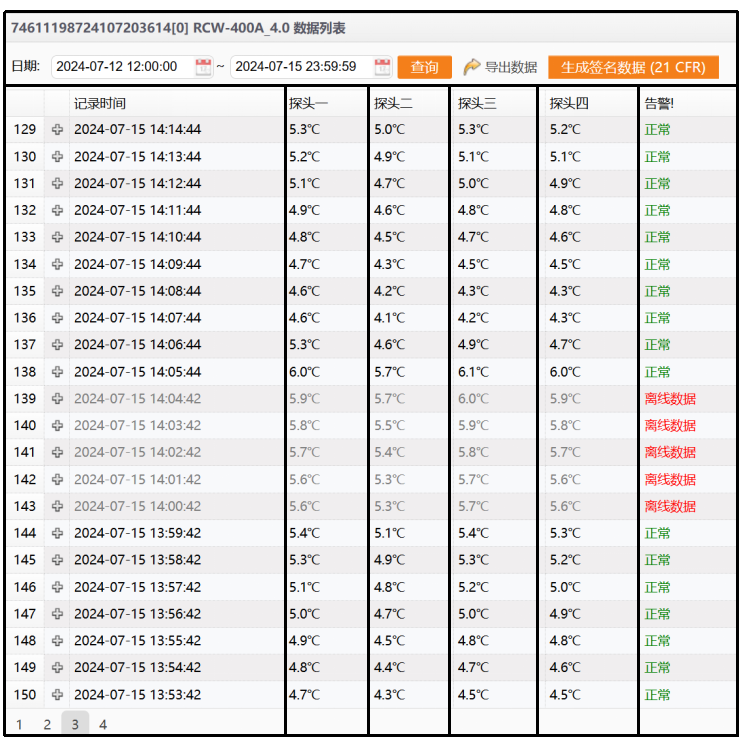
Task: Click the 导出数据 export link
Action: [510, 67]
